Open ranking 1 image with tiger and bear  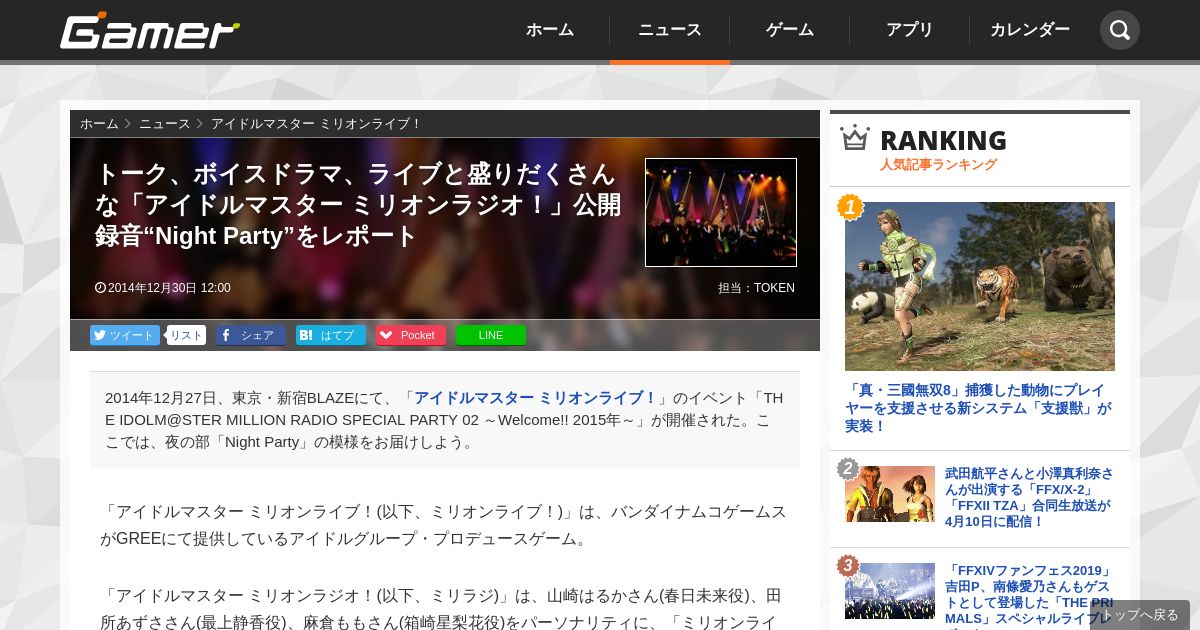click(980, 286)
